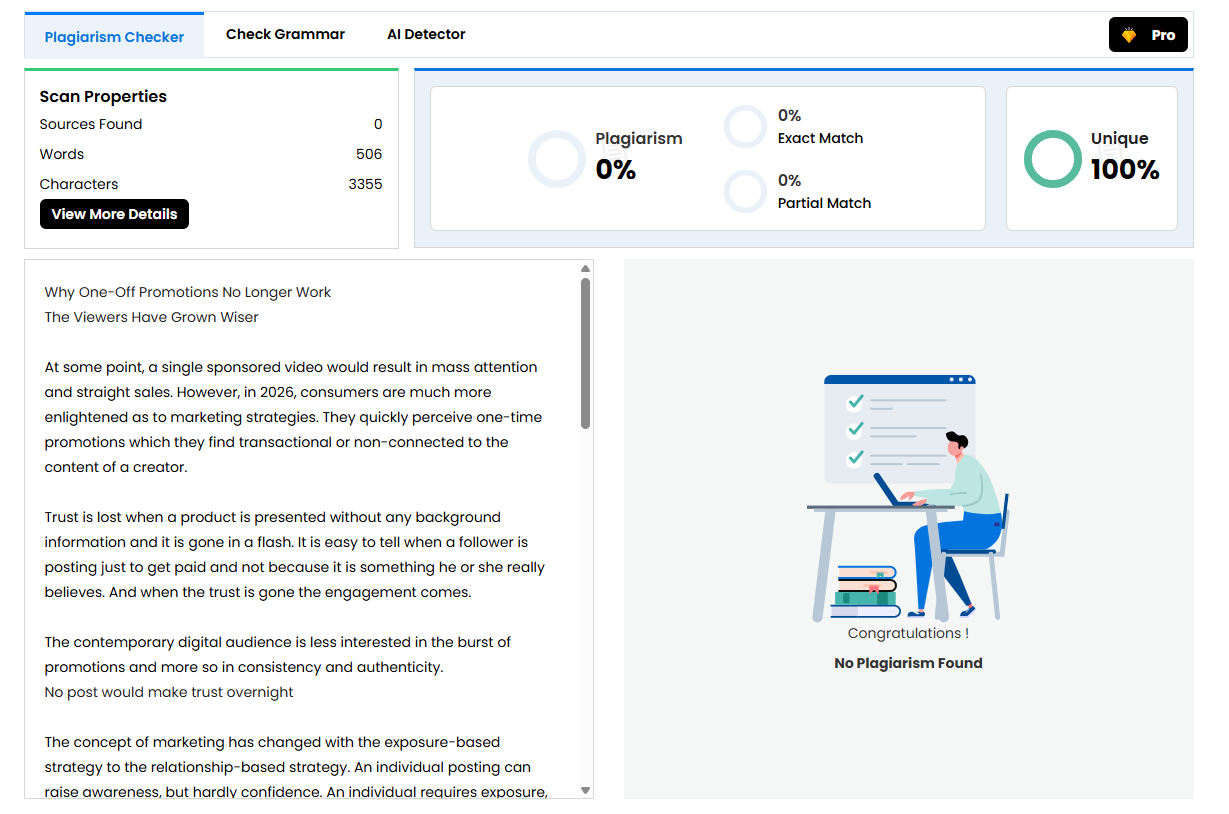The image size is (1229, 814).
Task: Click the diamond icon on Pro button
Action: click(x=1129, y=35)
